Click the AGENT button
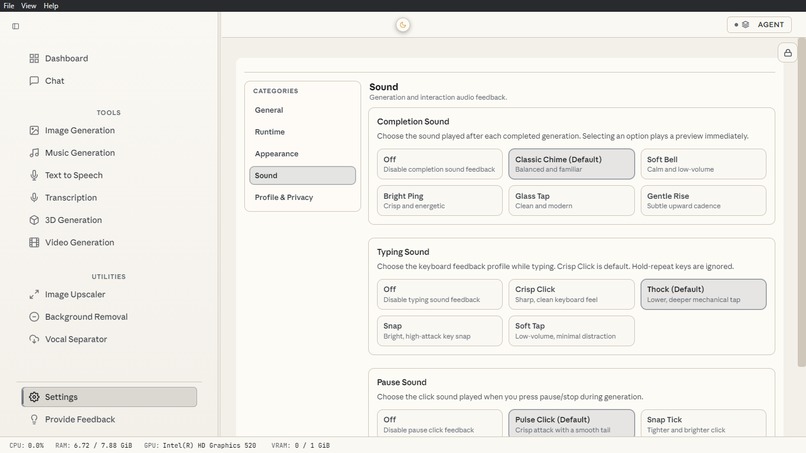This screenshot has width=806, height=453. [x=759, y=25]
